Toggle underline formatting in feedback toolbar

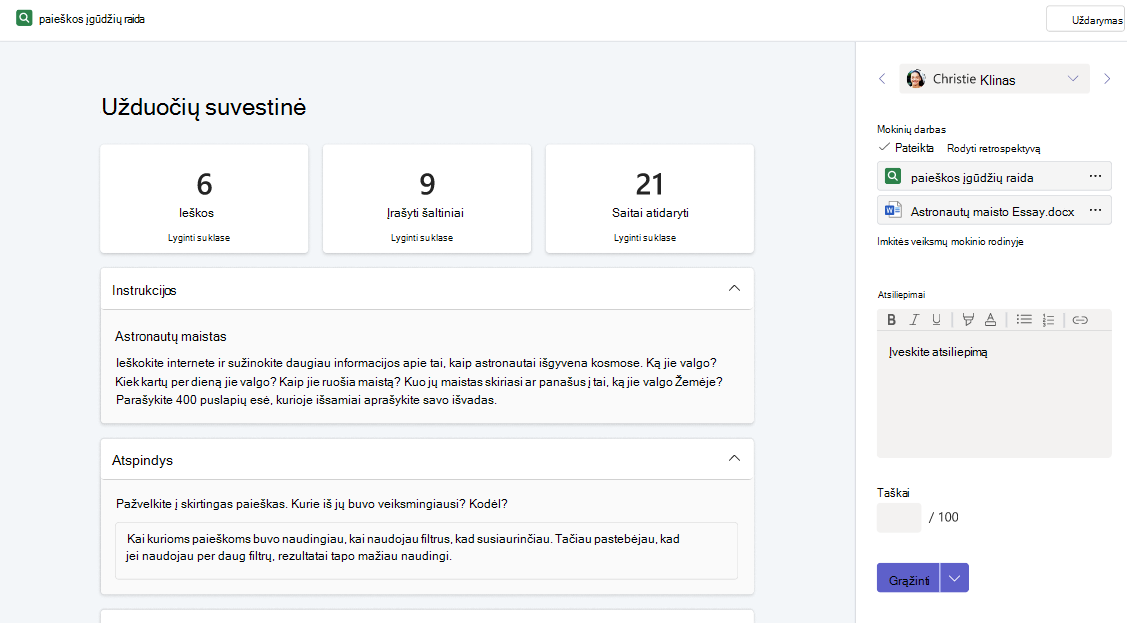(x=936, y=320)
